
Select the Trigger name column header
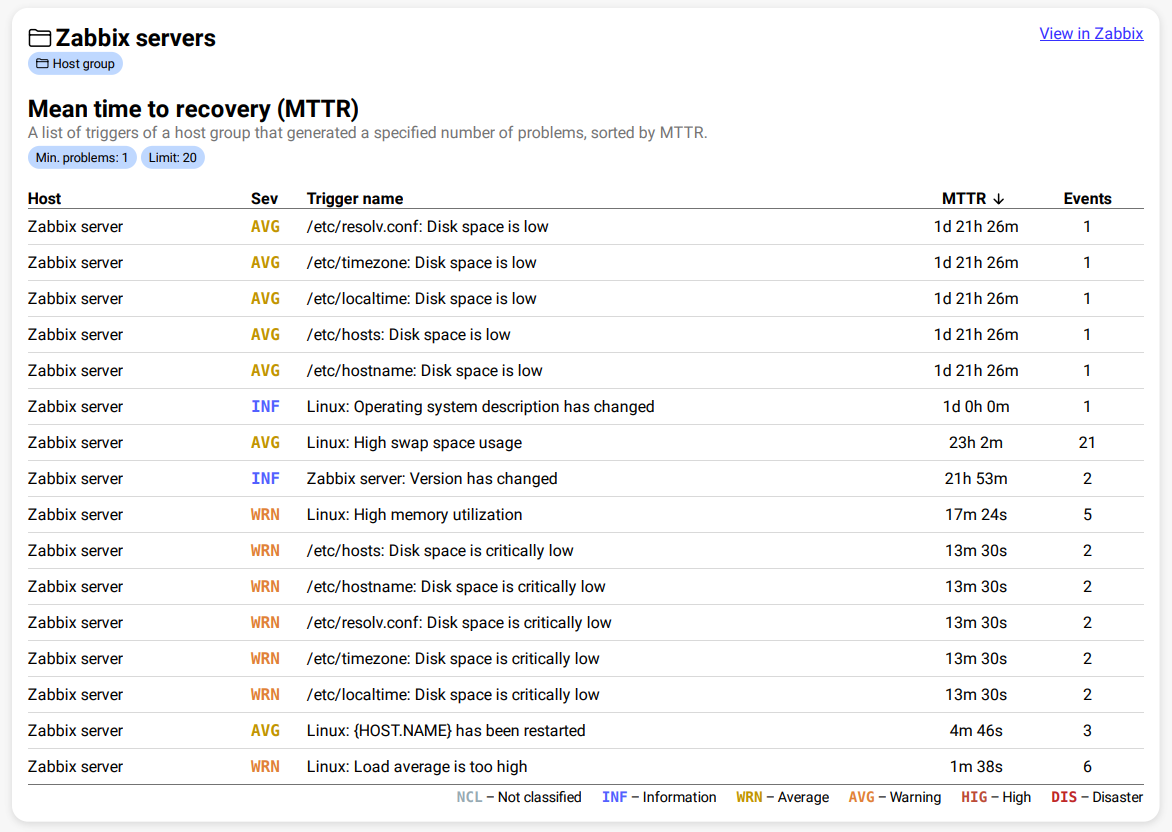point(355,198)
